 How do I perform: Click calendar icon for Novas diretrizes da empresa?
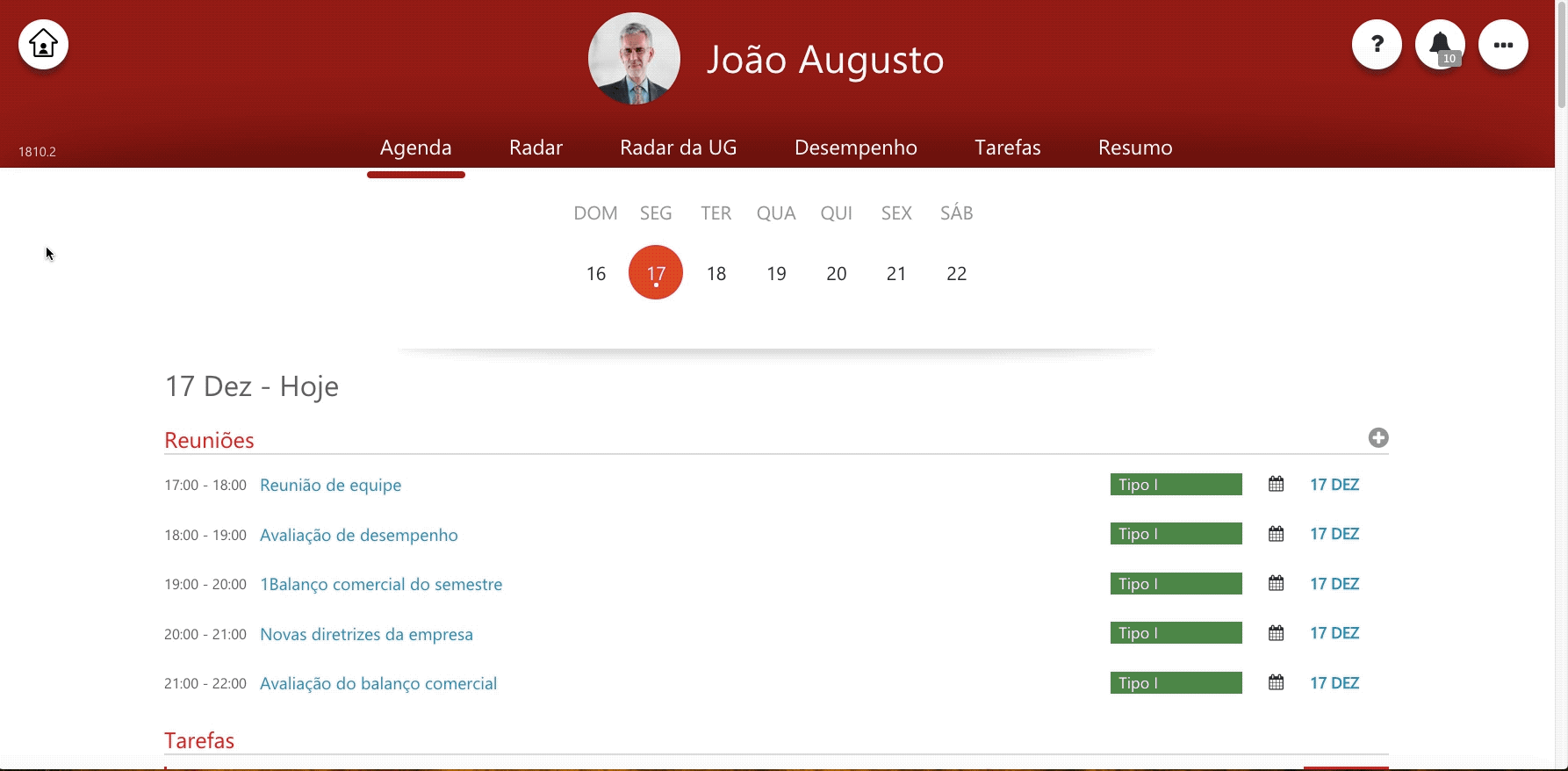(x=1276, y=633)
